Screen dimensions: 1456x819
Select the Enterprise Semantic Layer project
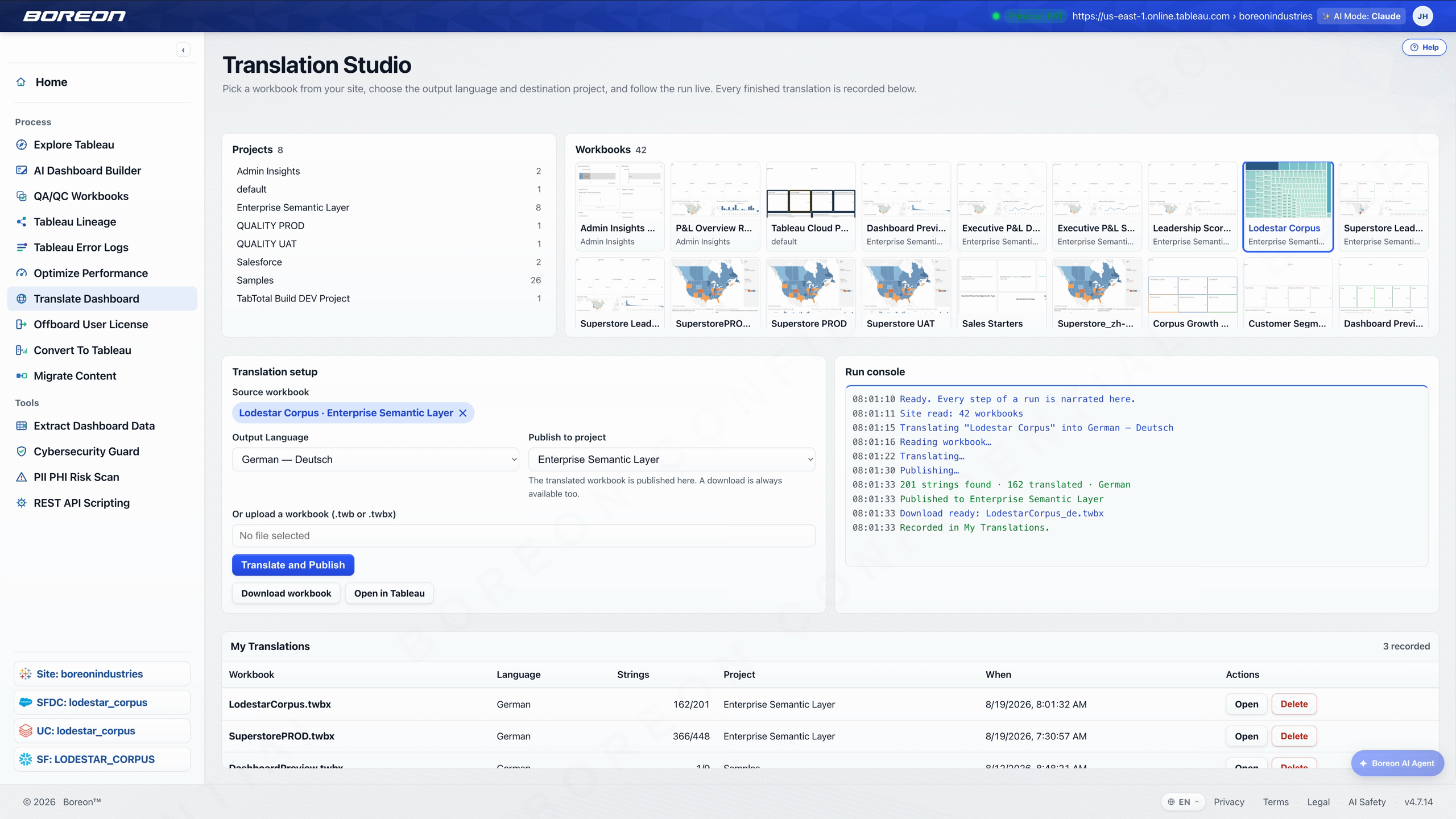[x=388, y=208]
